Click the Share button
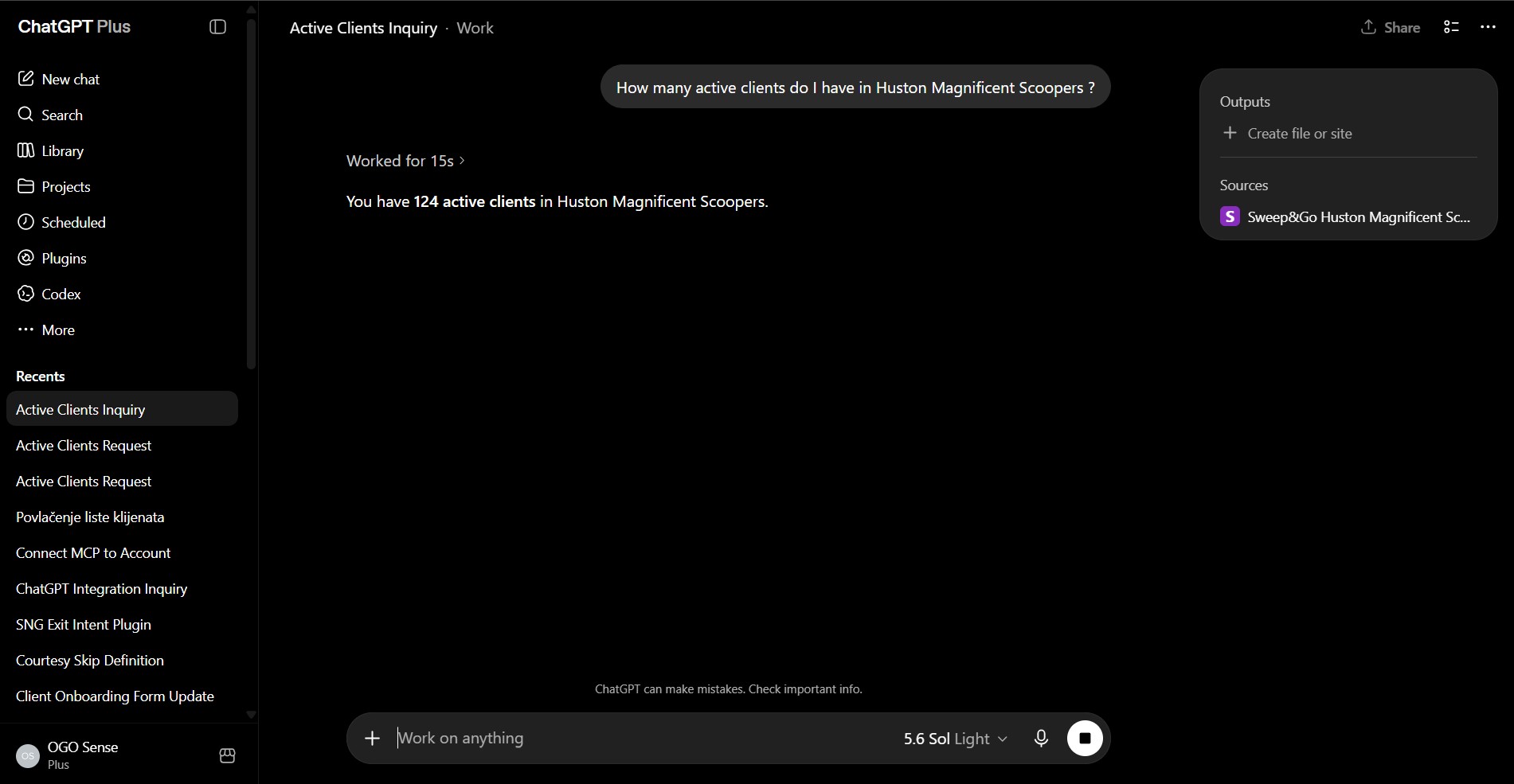Image resolution: width=1514 pixels, height=784 pixels. 1391,27
